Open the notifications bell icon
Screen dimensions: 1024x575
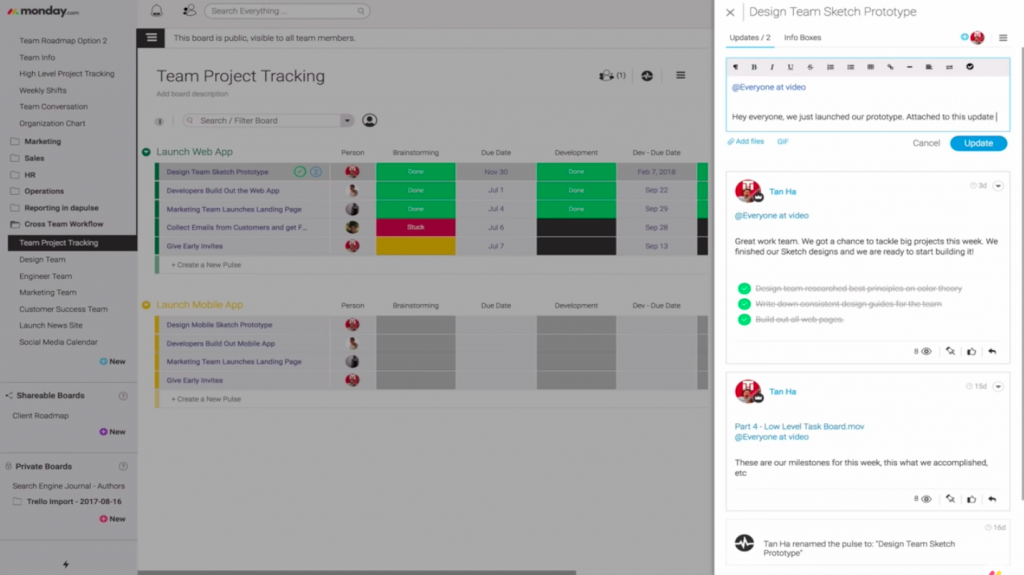click(x=156, y=11)
